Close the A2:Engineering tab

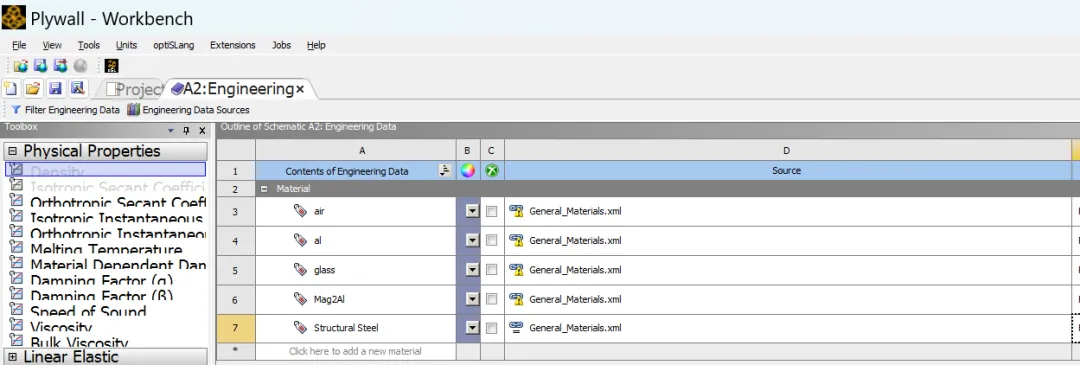tap(300, 90)
